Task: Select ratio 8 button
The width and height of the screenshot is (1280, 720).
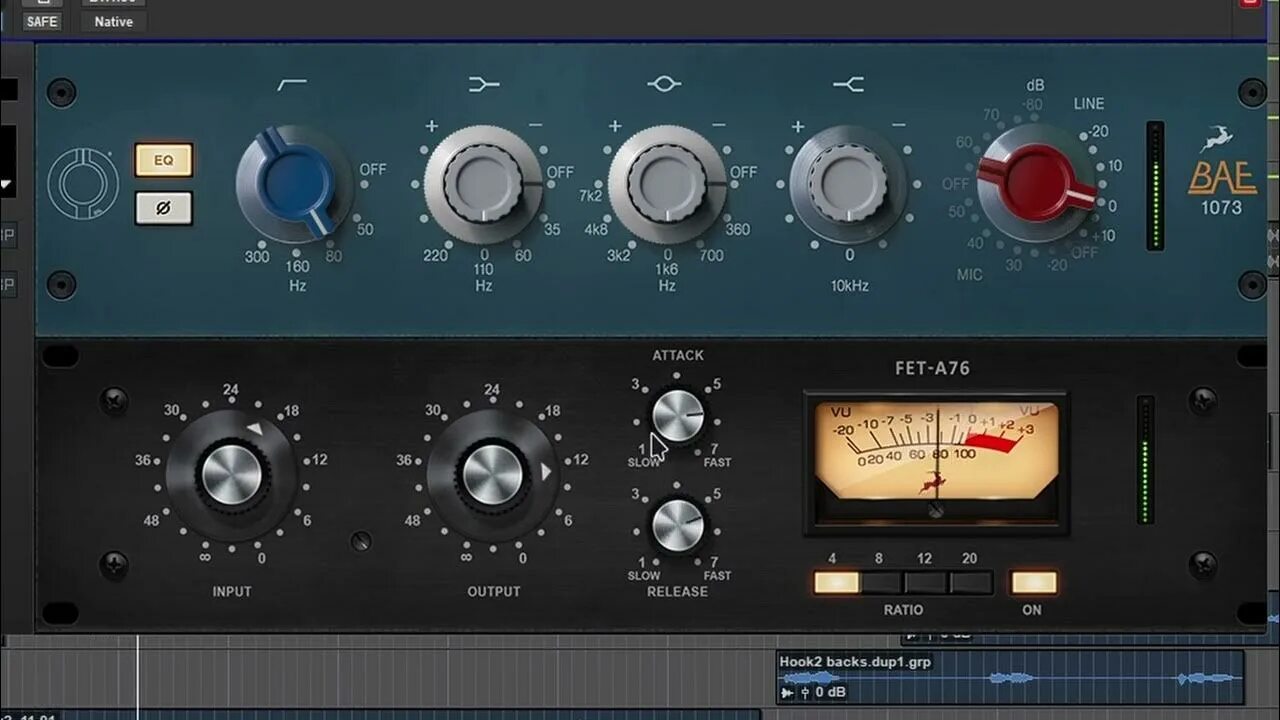Action: pyautogui.click(x=882, y=583)
